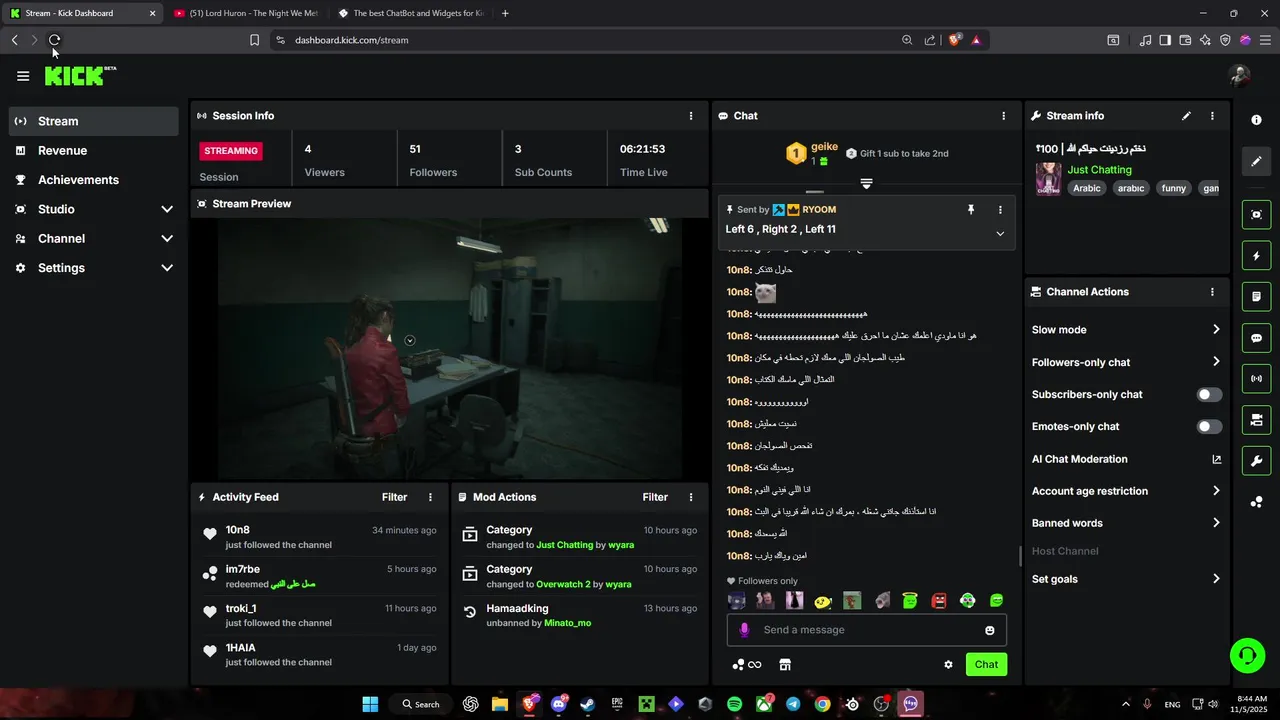Click the stream preview video
This screenshot has width=1280, height=720.
point(449,348)
